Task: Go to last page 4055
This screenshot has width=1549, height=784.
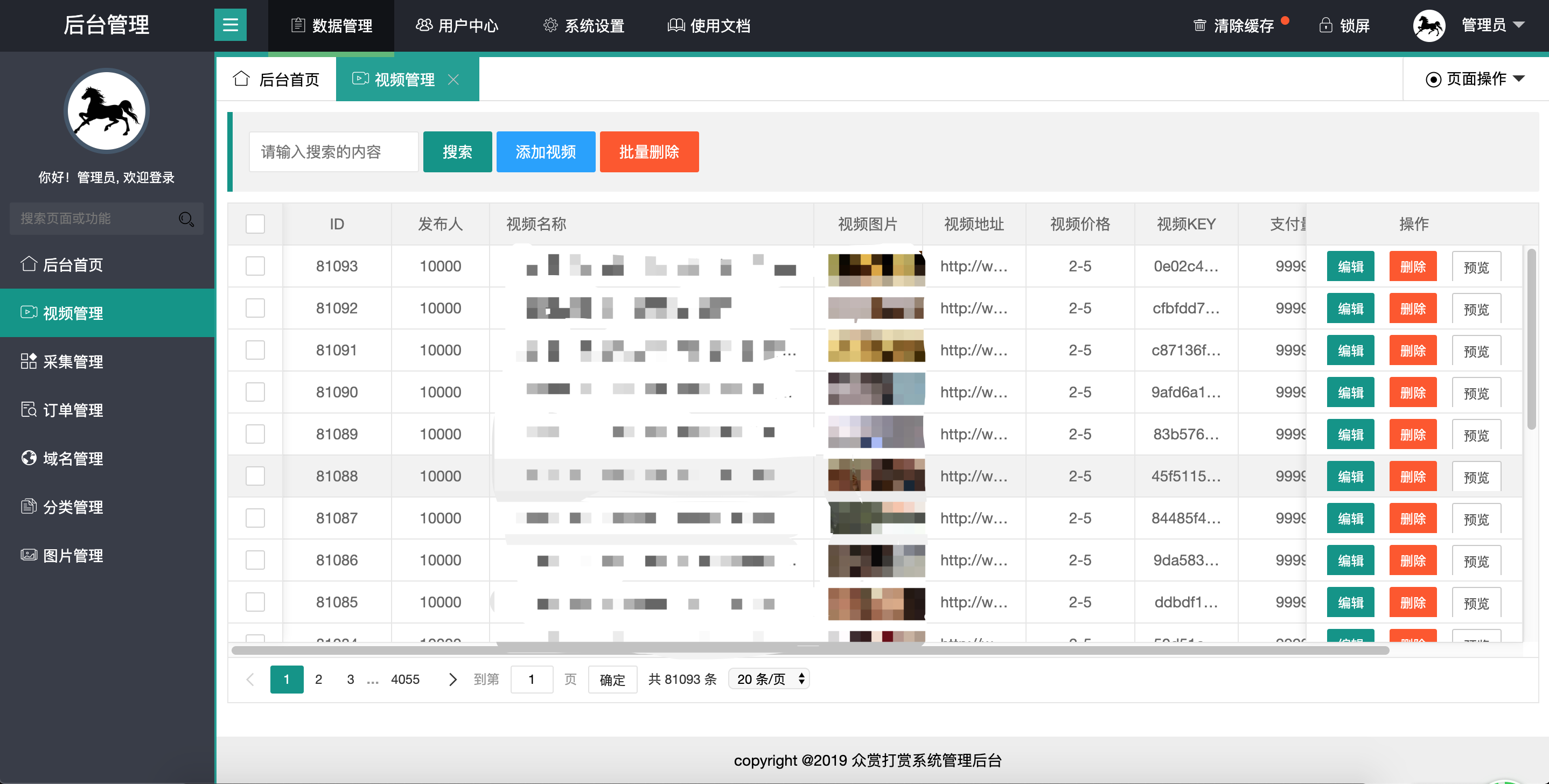Action: pyautogui.click(x=405, y=680)
